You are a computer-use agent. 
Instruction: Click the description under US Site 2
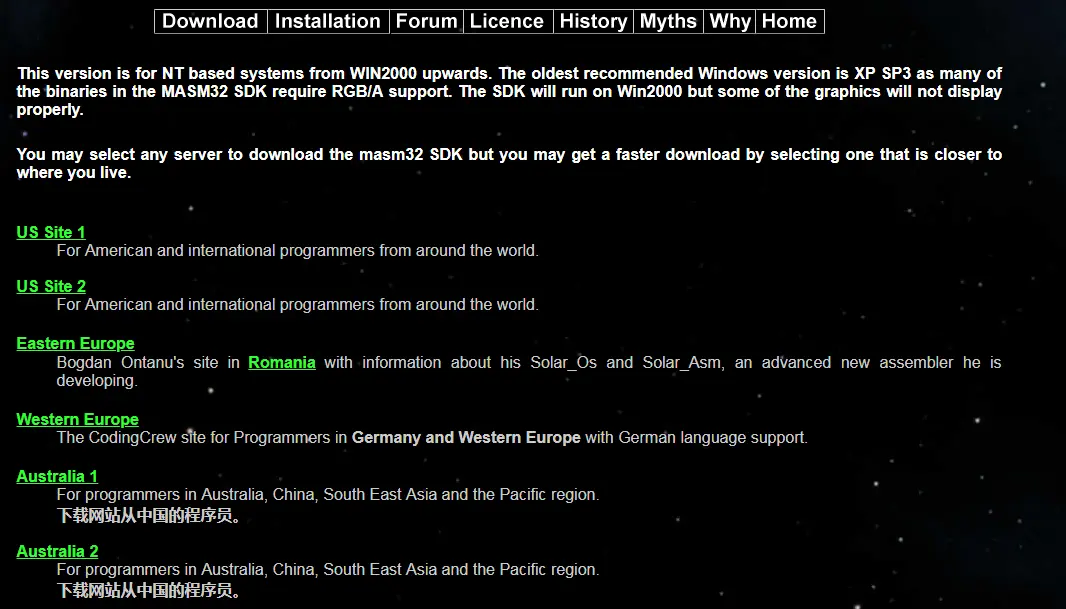[x=298, y=304]
